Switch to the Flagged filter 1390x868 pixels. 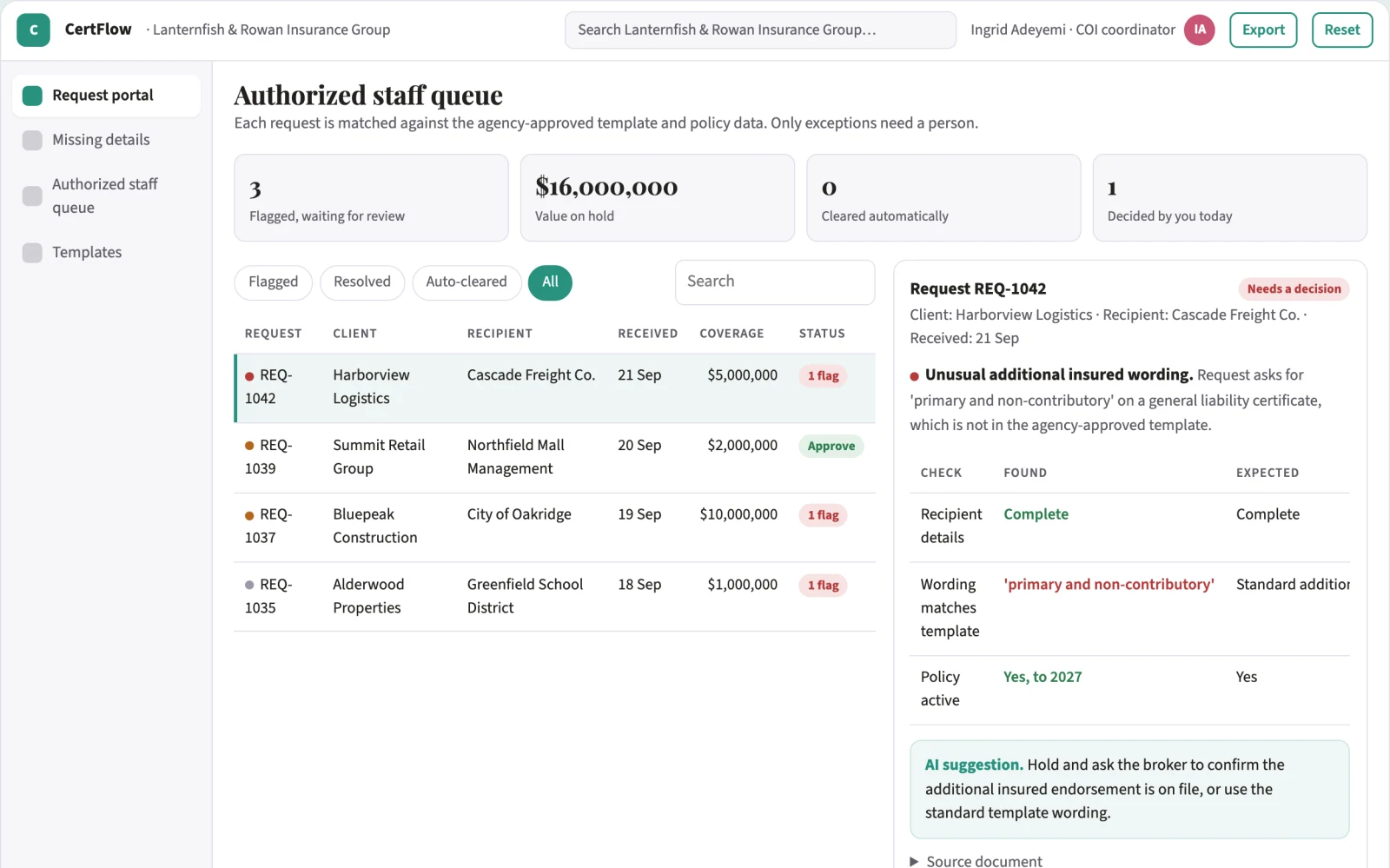point(273,282)
